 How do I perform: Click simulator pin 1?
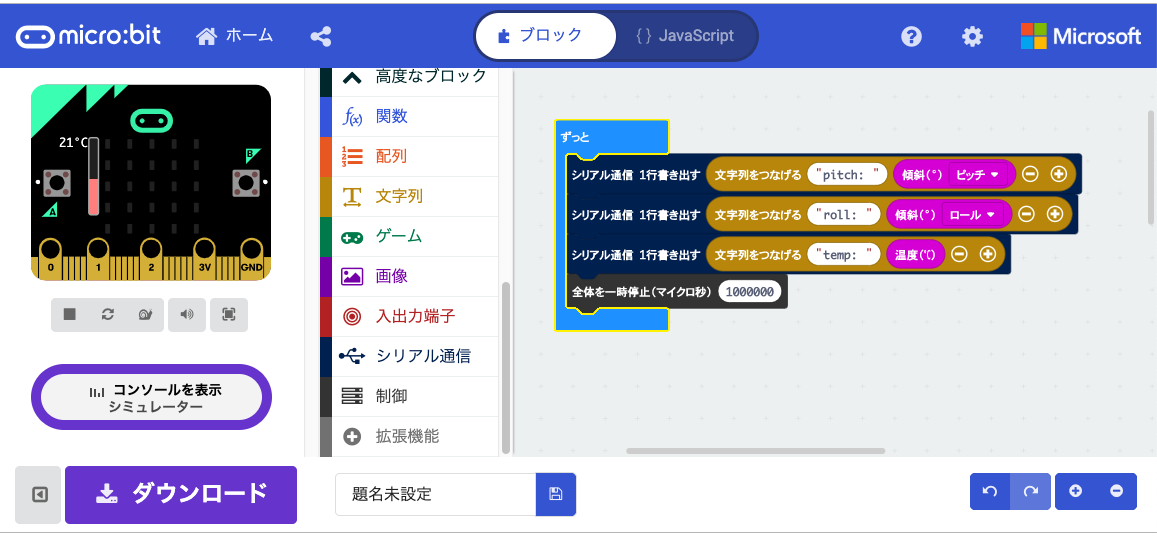click(99, 260)
